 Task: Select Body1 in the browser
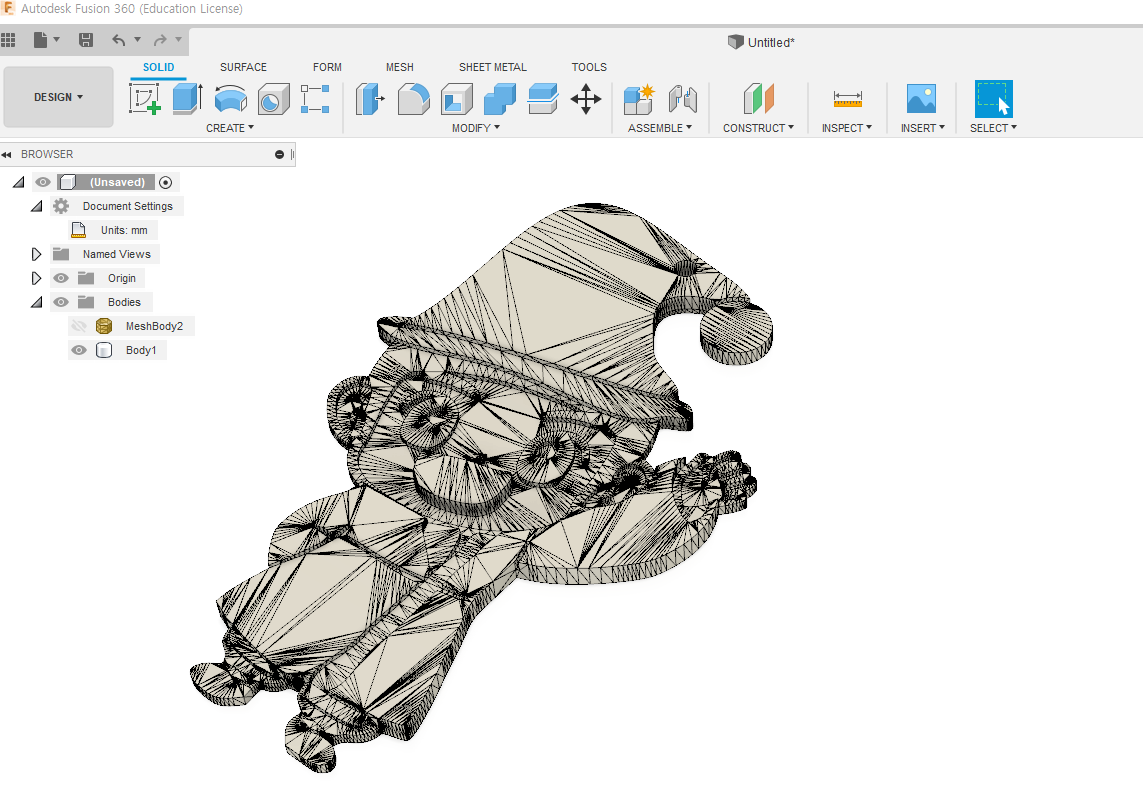tap(141, 350)
